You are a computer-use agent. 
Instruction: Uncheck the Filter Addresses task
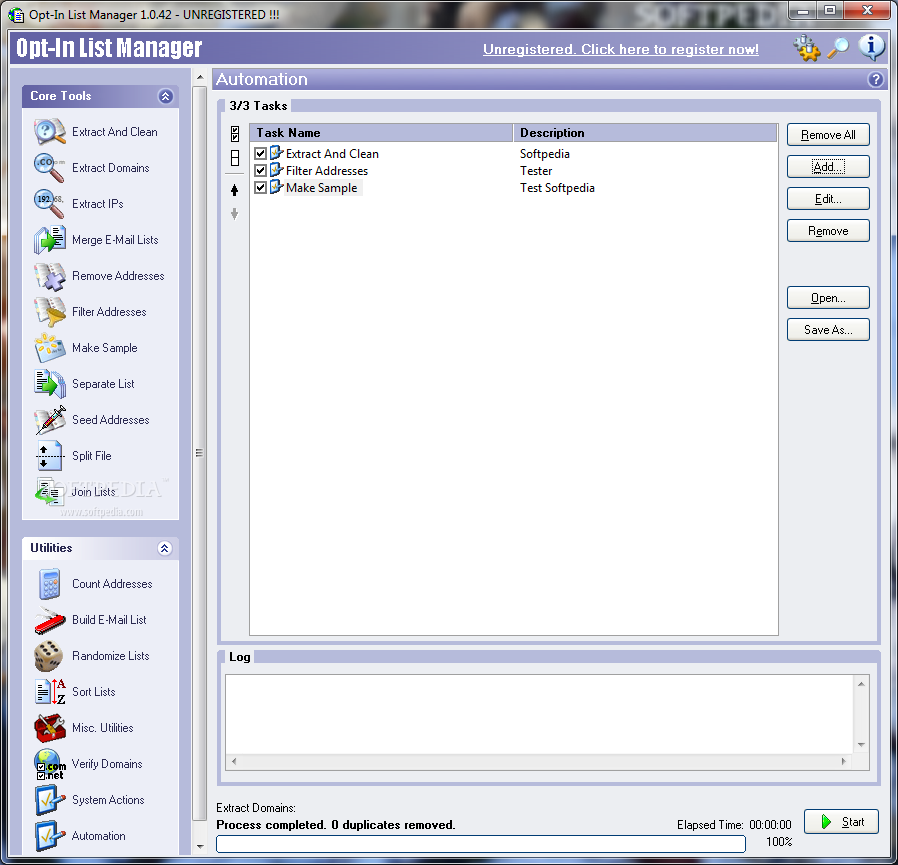click(x=261, y=171)
